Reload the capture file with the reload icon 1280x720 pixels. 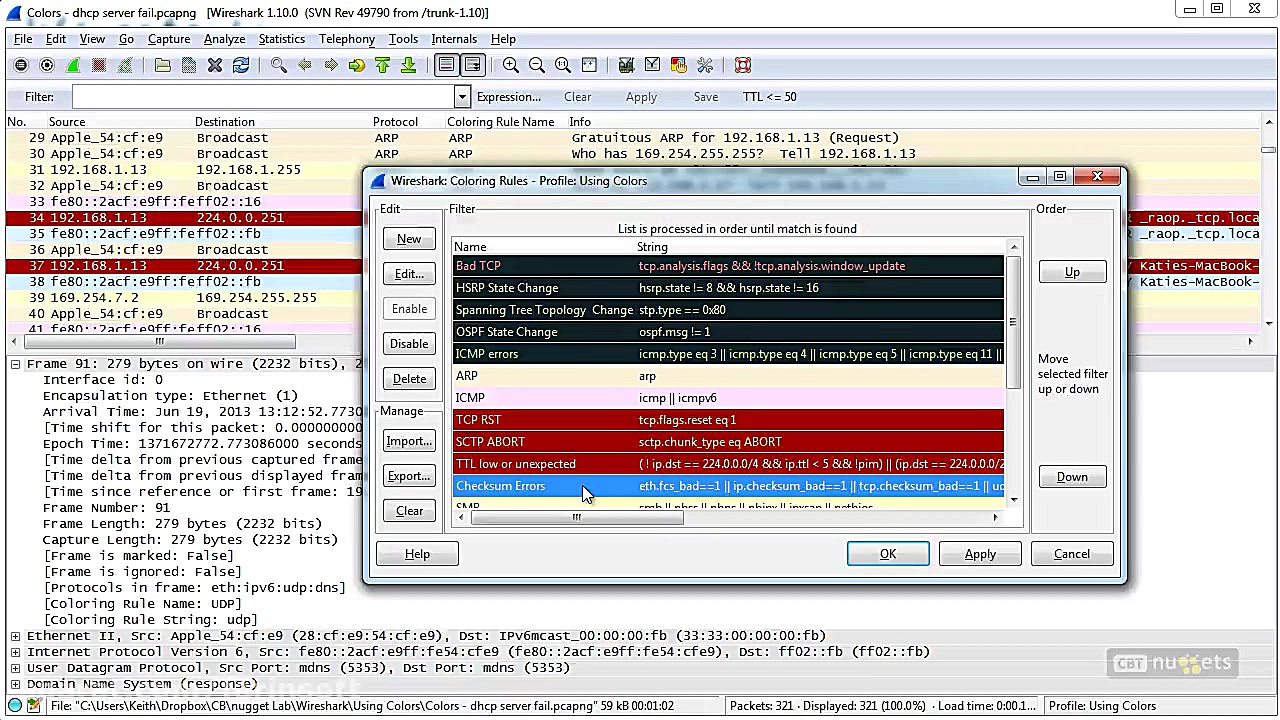[241, 65]
